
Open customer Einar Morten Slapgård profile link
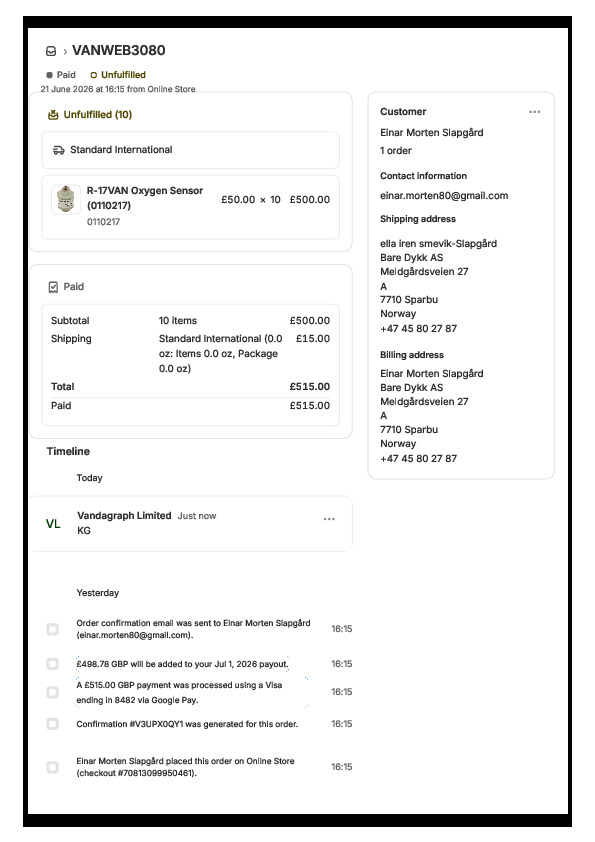point(432,132)
